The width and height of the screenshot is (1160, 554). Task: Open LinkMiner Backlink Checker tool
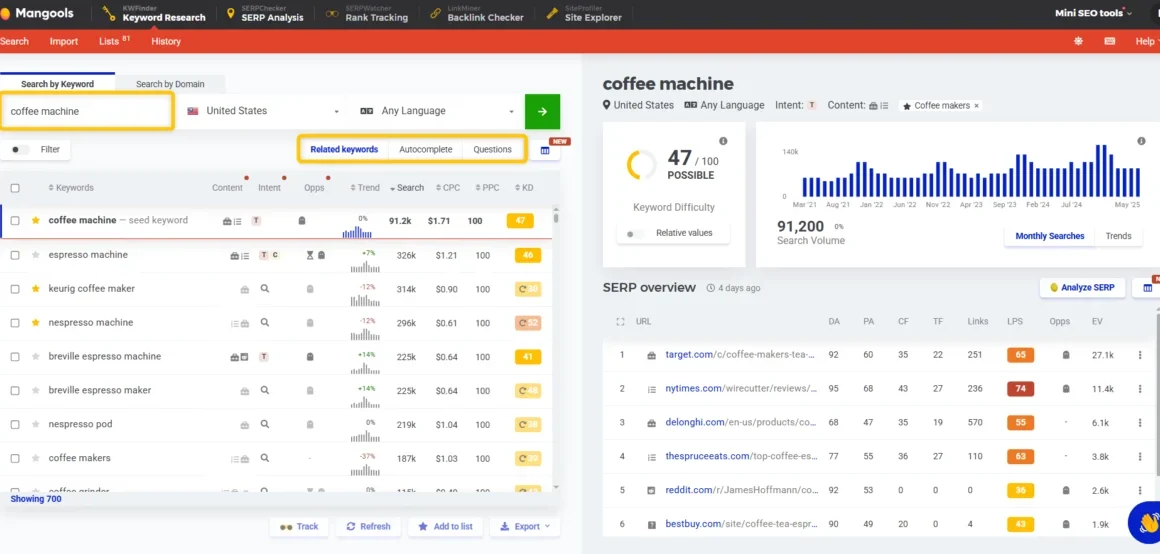(476, 14)
